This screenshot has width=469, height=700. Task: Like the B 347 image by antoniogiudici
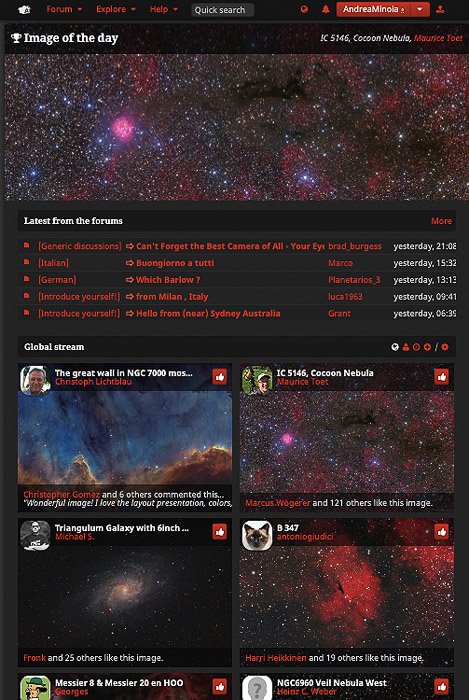(441, 532)
